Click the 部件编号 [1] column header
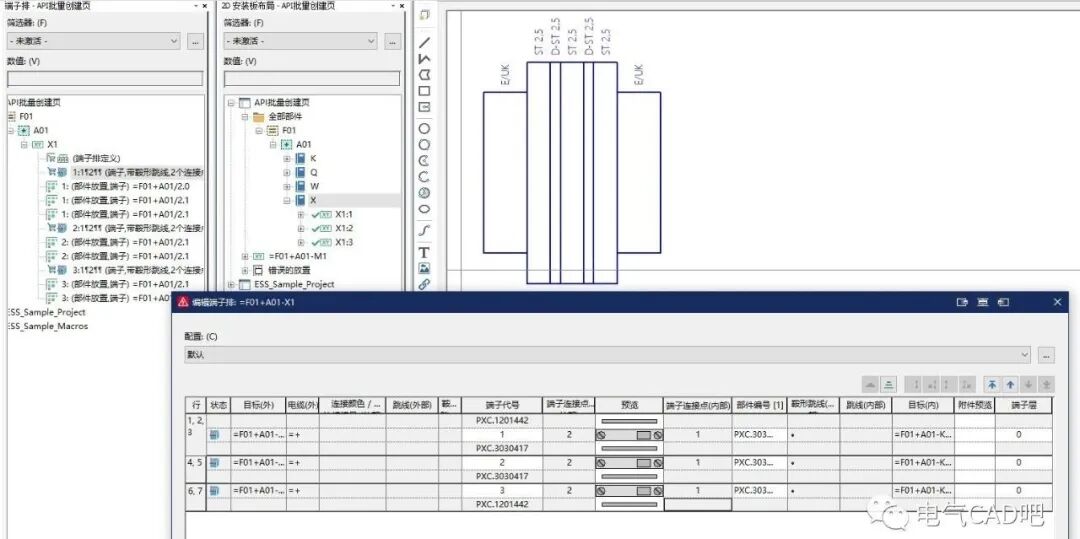Viewport: 1080px width, 539px height. click(x=760, y=405)
